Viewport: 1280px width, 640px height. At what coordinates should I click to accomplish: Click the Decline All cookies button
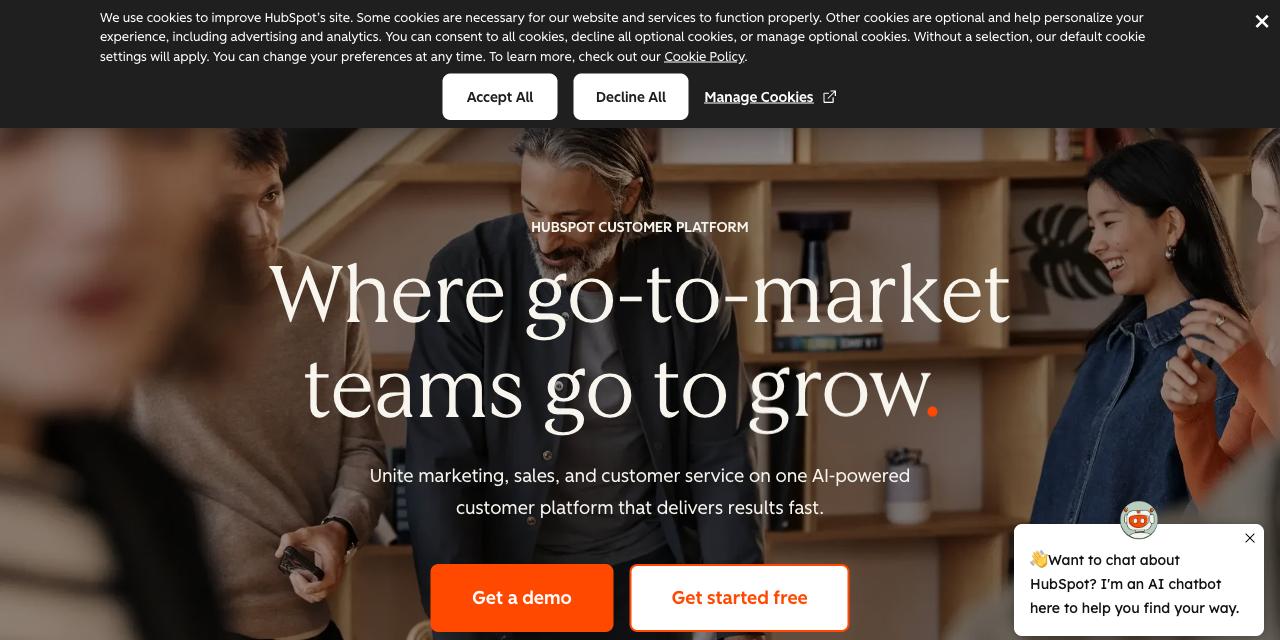[631, 97]
